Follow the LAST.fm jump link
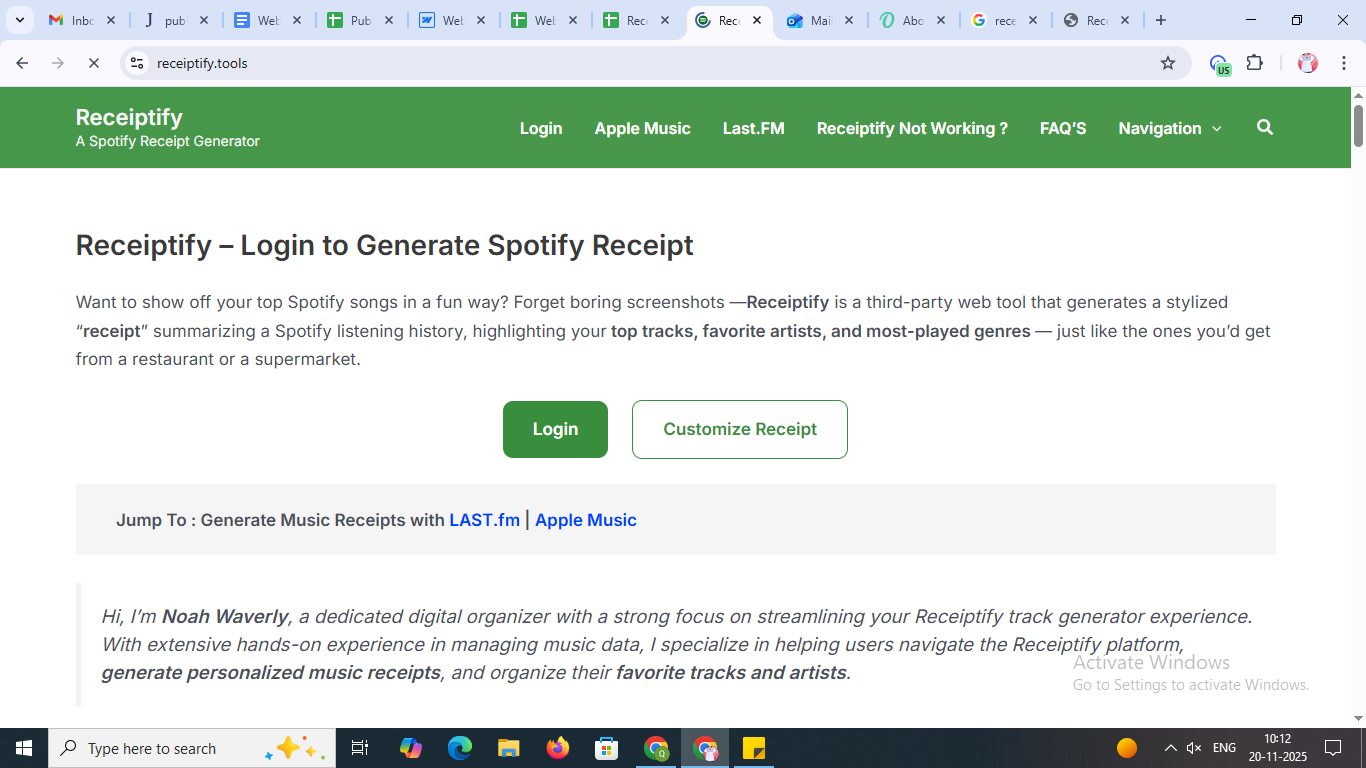 (x=484, y=520)
